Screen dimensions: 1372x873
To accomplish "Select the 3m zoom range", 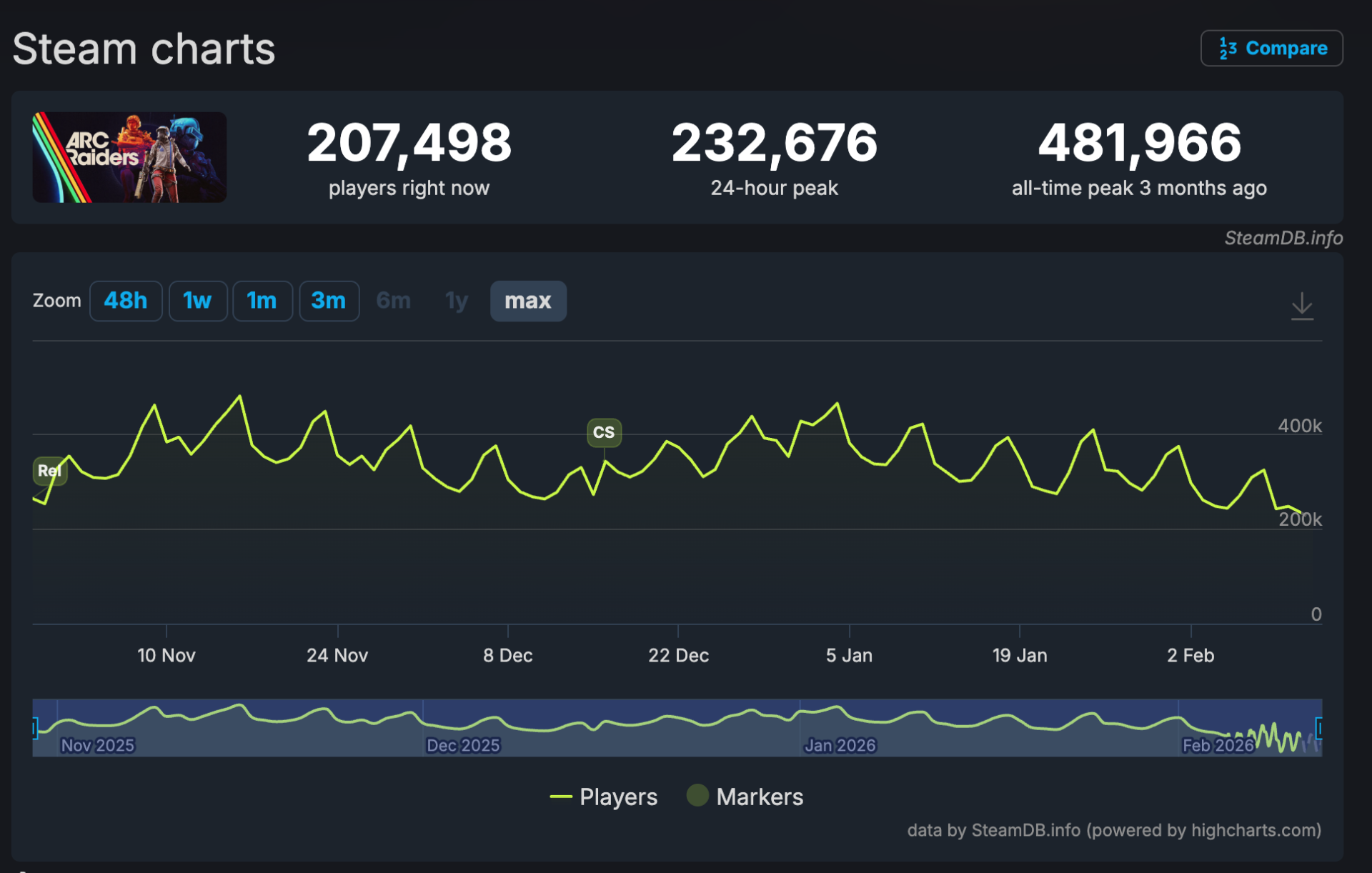I will point(329,301).
